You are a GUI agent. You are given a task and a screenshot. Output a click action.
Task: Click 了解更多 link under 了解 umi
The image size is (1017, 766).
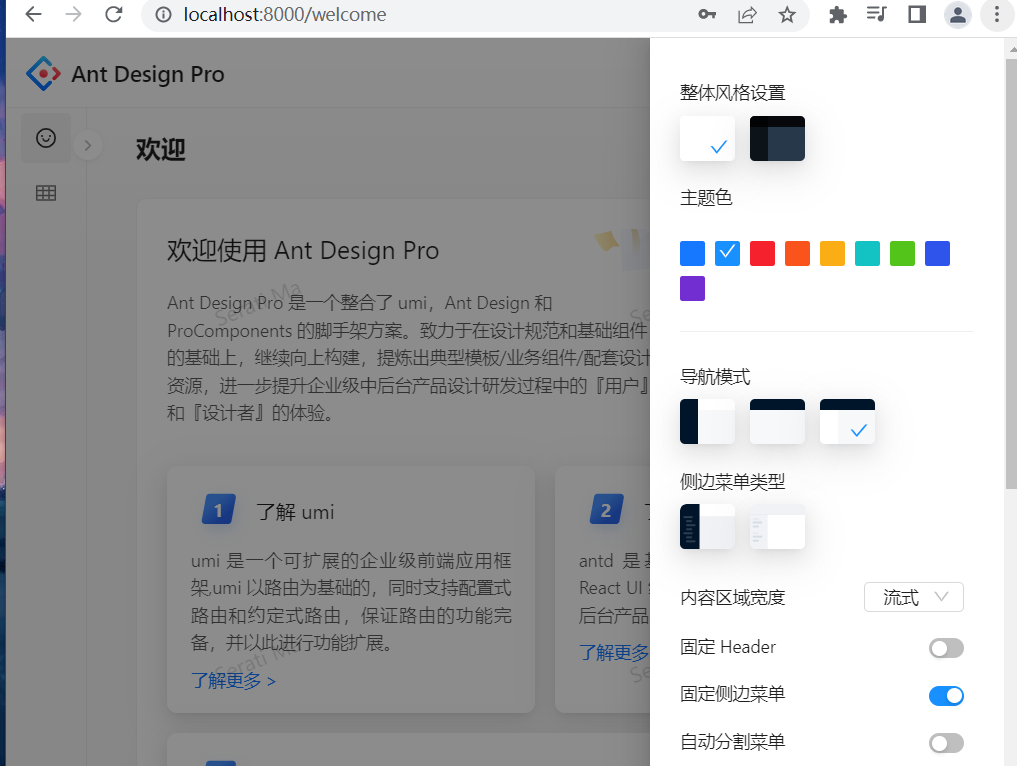[x=233, y=681]
